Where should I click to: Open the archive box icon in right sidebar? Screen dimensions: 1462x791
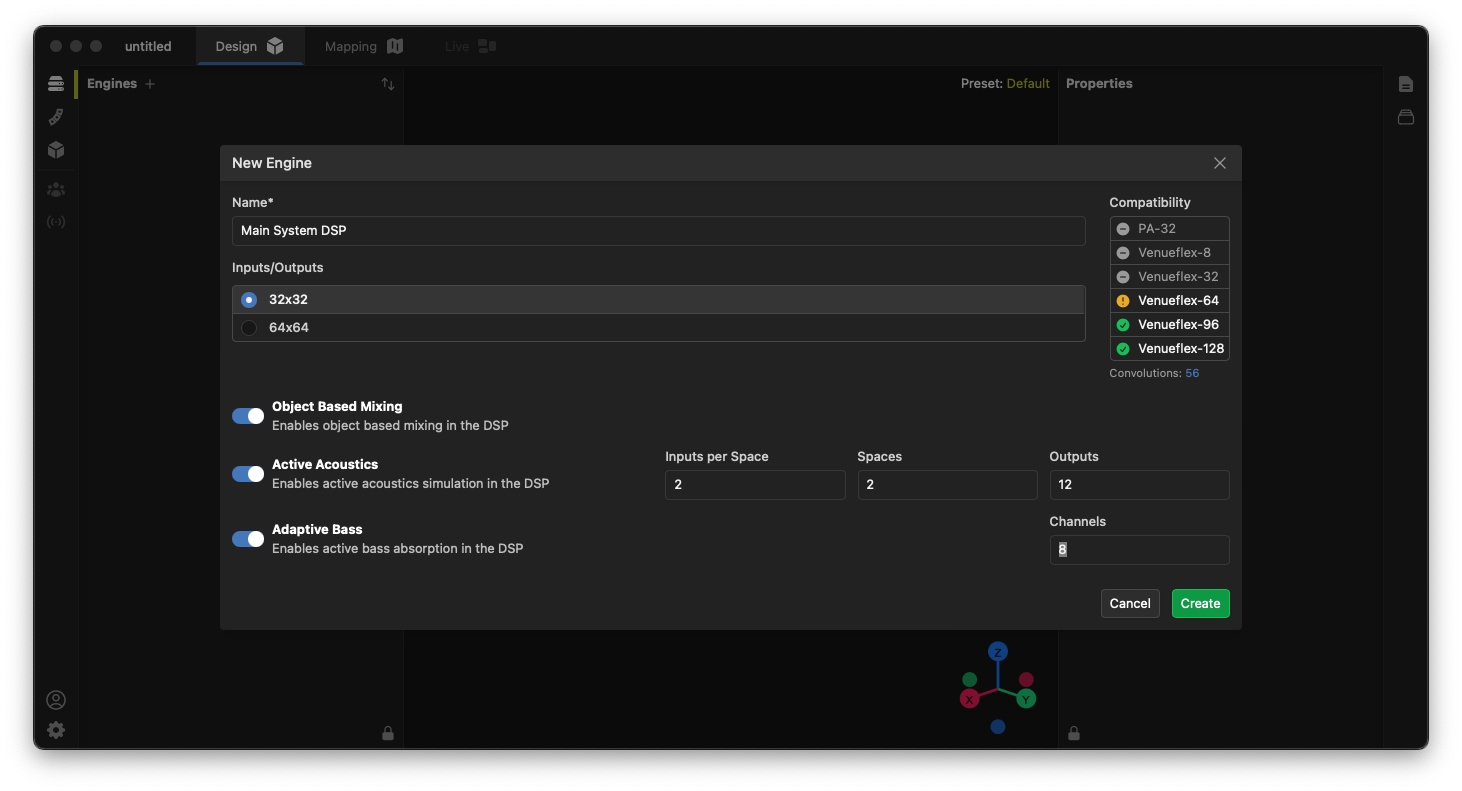1406,117
